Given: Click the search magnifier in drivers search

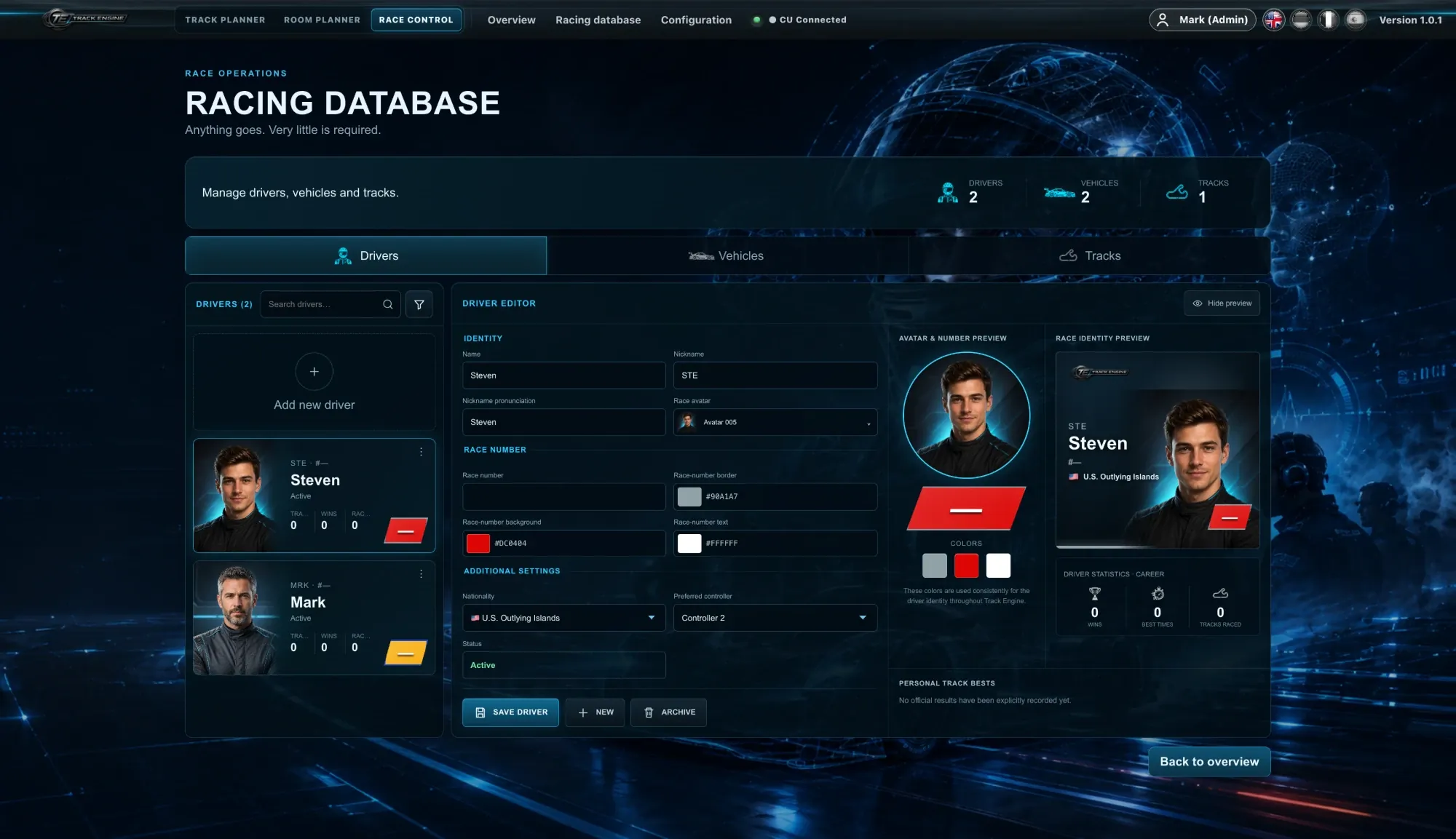Looking at the screenshot, I should click(x=388, y=304).
